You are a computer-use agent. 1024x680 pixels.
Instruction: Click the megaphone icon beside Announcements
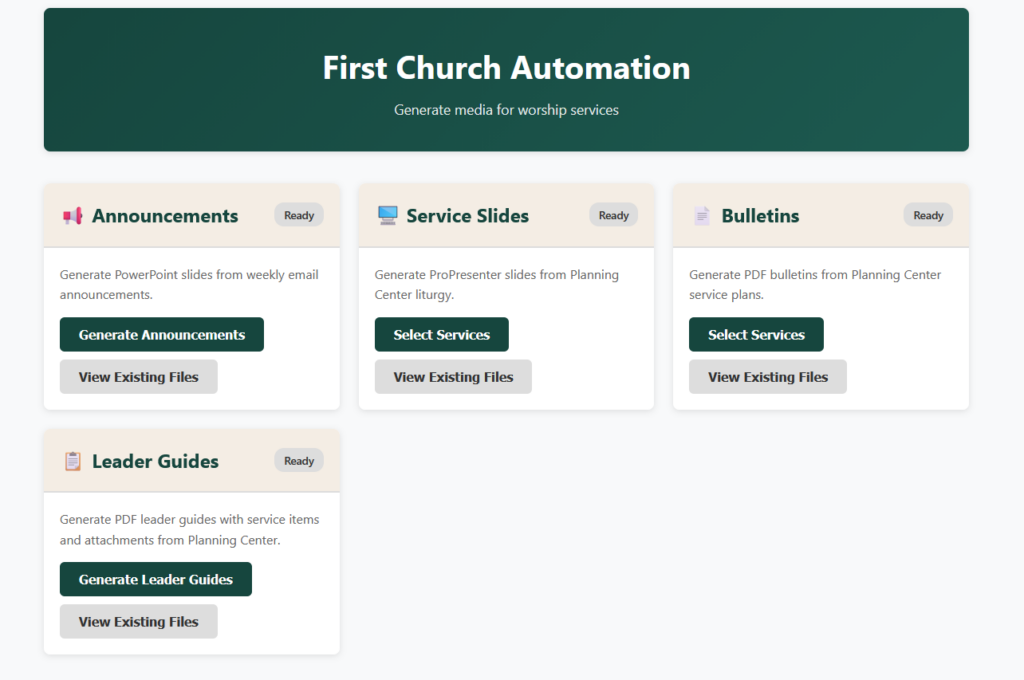pyautogui.click(x=72, y=216)
